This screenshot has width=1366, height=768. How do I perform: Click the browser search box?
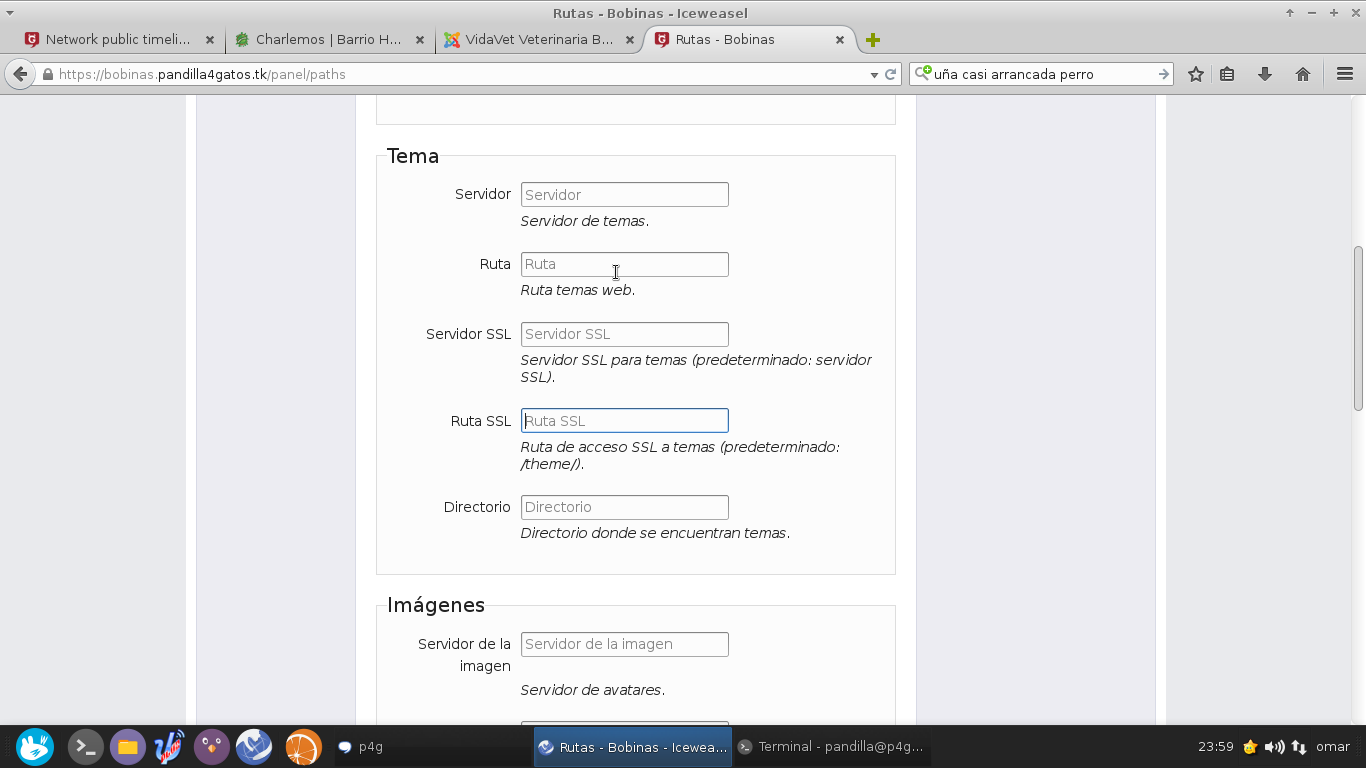pos(1043,74)
